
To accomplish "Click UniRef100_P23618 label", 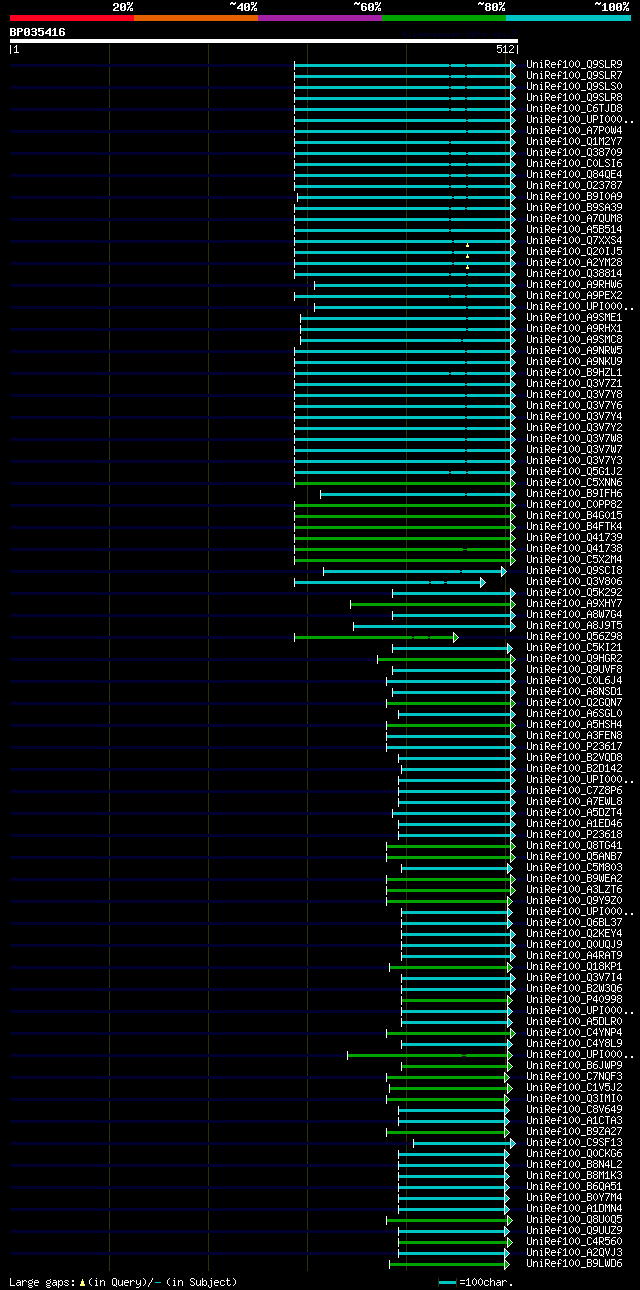I will coord(574,834).
